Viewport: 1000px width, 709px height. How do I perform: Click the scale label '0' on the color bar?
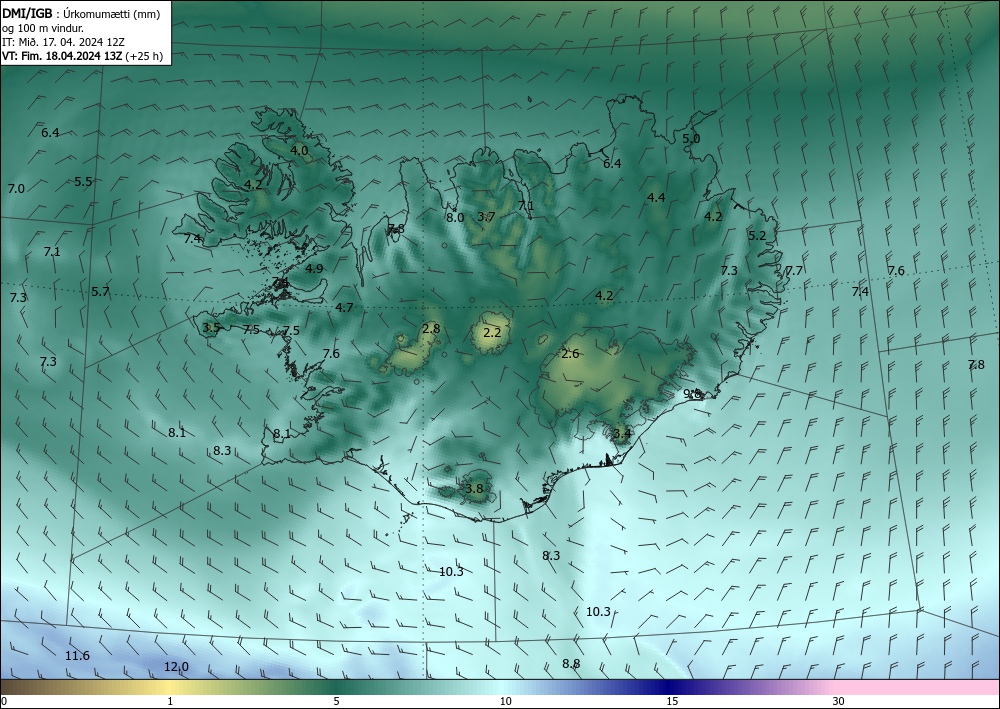pyautogui.click(x=4, y=702)
